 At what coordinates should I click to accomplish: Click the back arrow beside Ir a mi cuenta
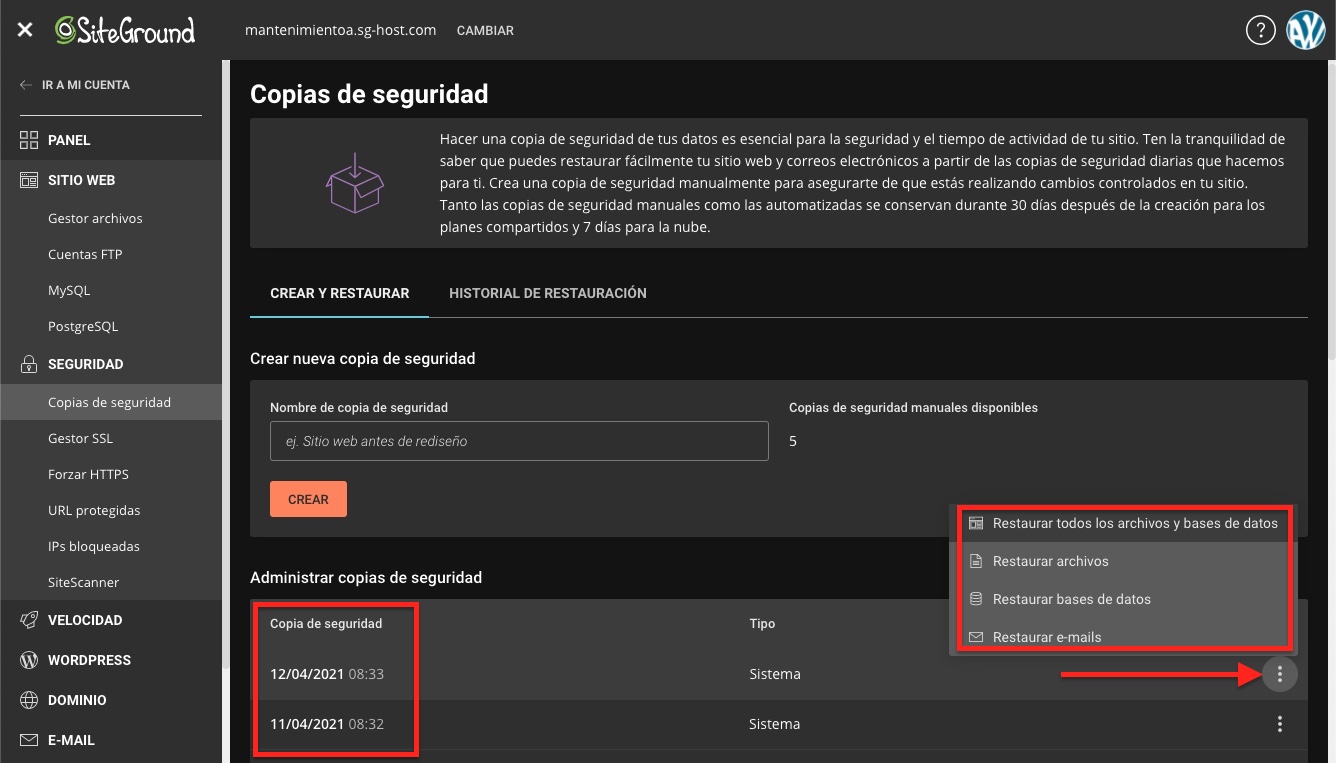tap(26, 85)
